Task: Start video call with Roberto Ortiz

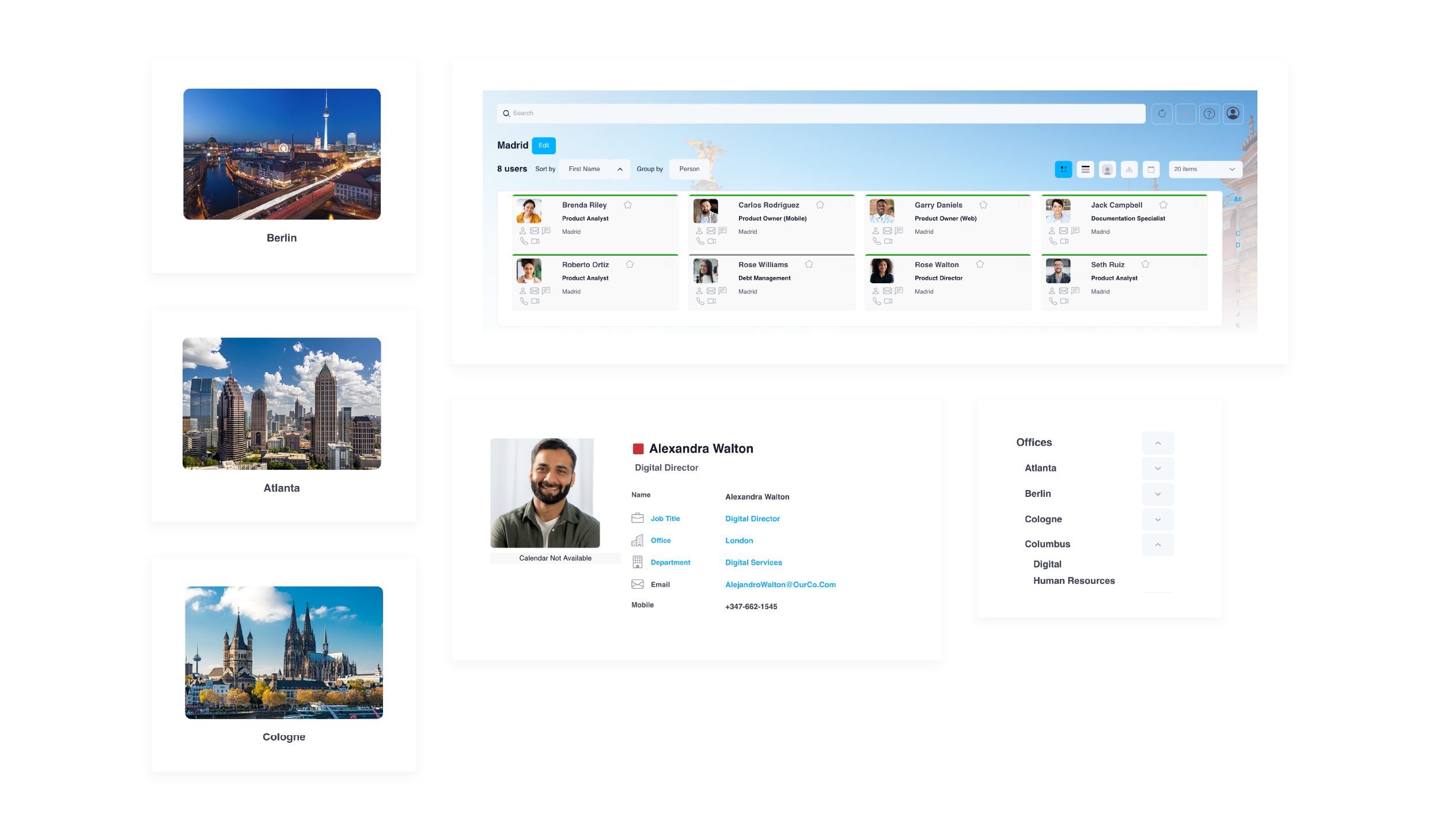Action: click(x=535, y=301)
